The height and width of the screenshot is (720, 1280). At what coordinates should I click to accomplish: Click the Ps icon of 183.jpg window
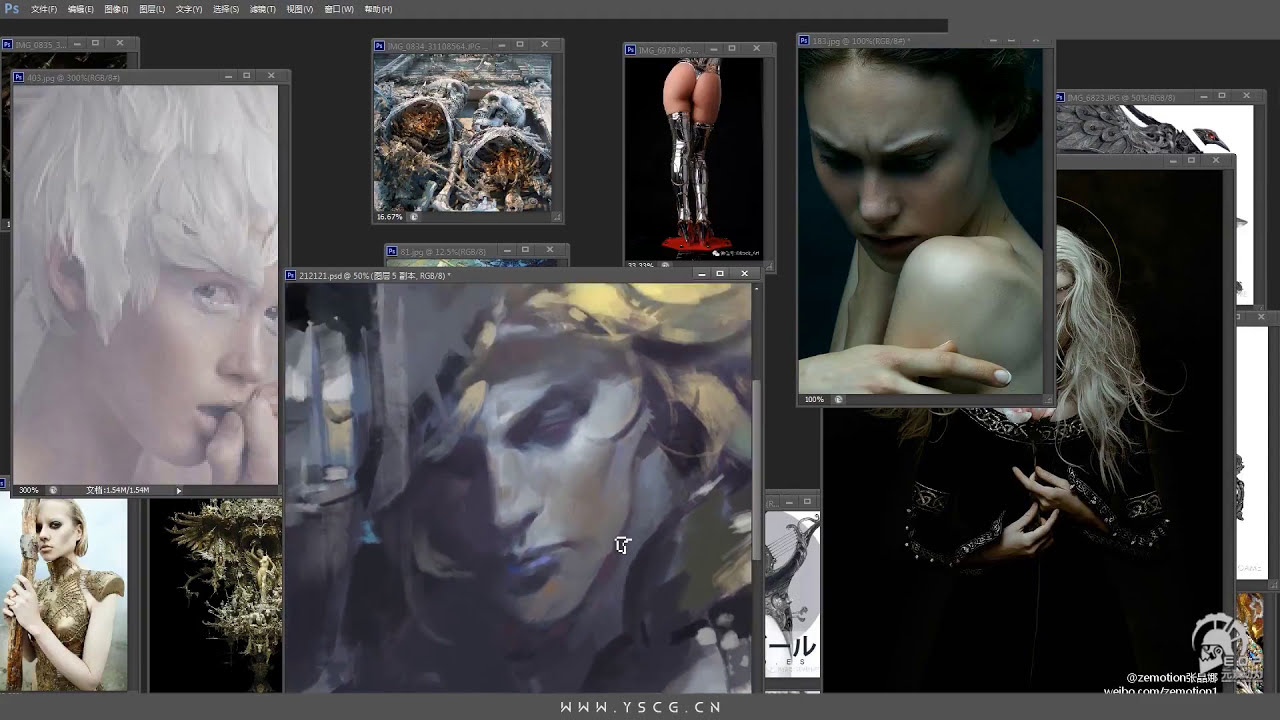click(x=805, y=41)
